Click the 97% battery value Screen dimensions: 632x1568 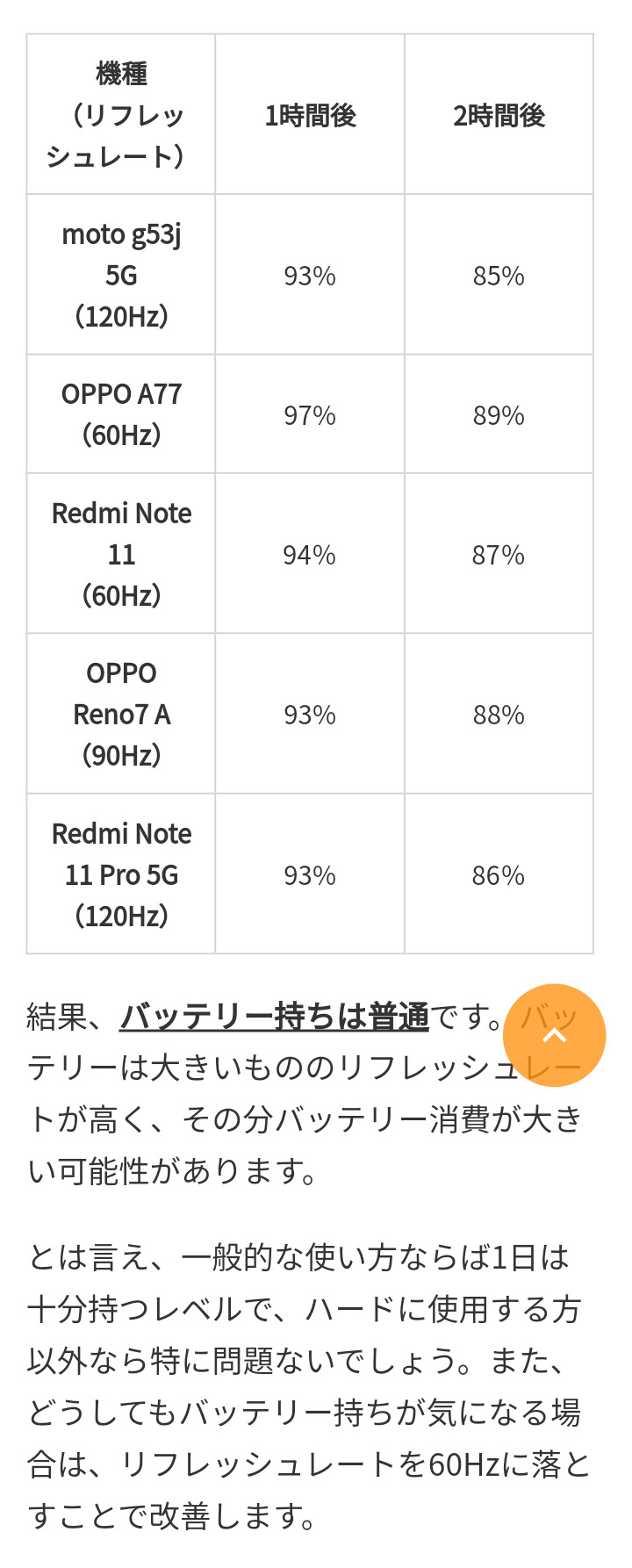(310, 415)
